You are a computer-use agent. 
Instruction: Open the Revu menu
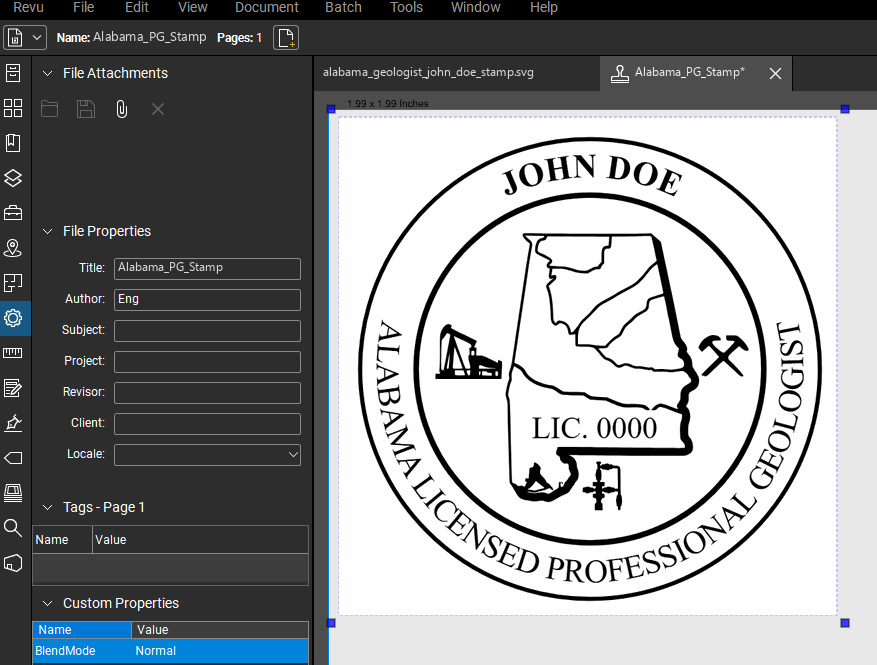[28, 7]
